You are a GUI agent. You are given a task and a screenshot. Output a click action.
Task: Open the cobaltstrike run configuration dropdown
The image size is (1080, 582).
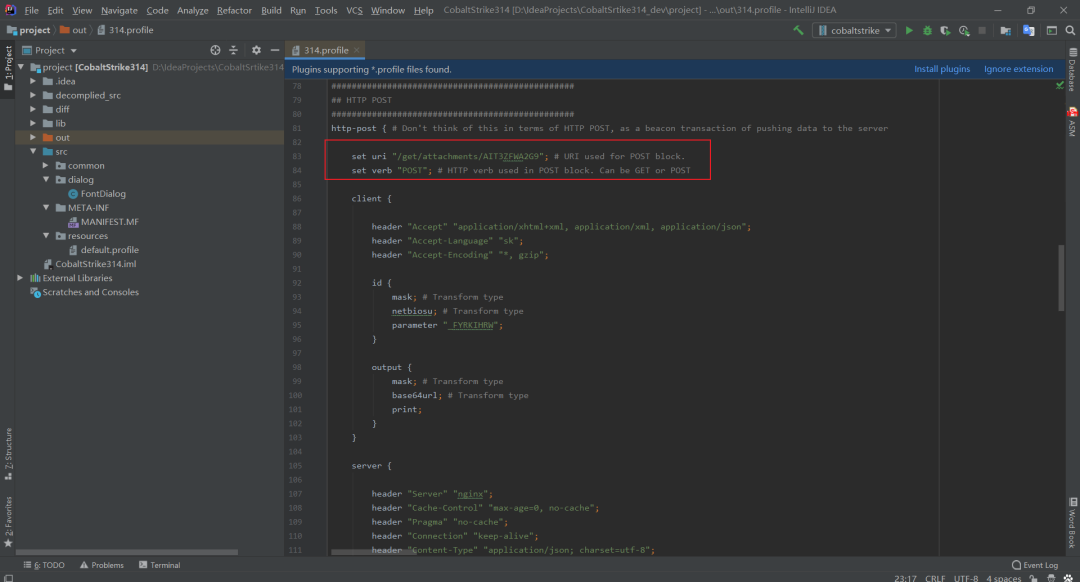(854, 30)
